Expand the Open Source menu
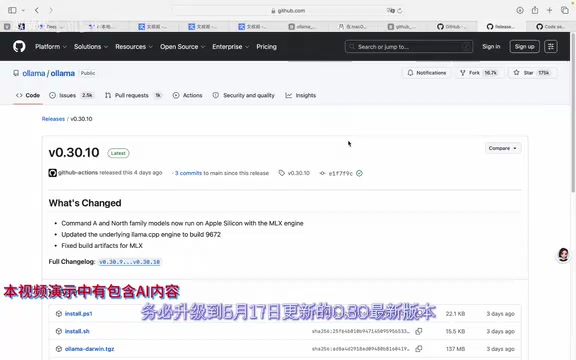The image size is (576, 360). (x=182, y=47)
